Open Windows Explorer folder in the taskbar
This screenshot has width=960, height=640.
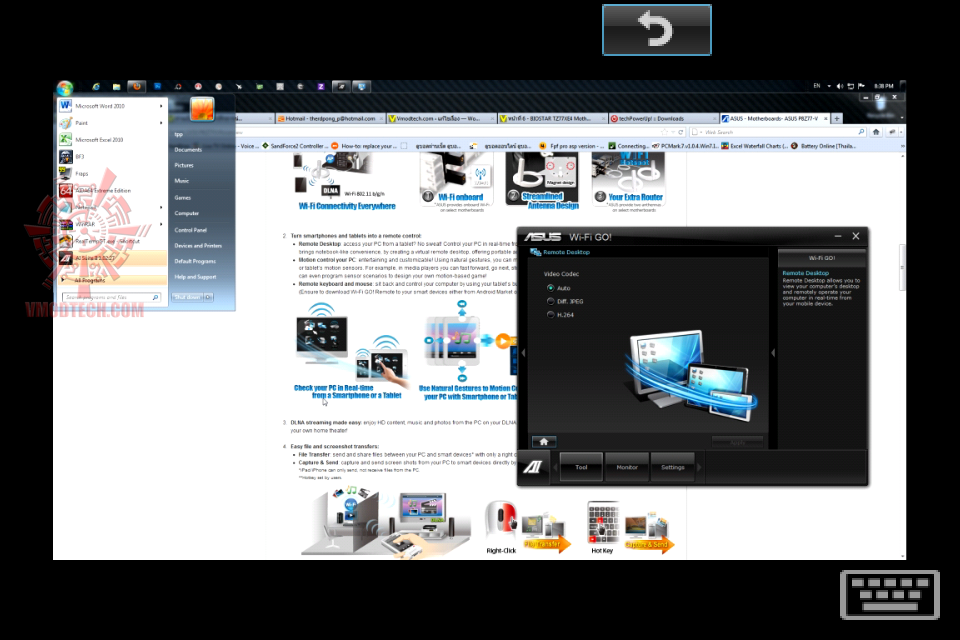pyautogui.click(x=116, y=87)
